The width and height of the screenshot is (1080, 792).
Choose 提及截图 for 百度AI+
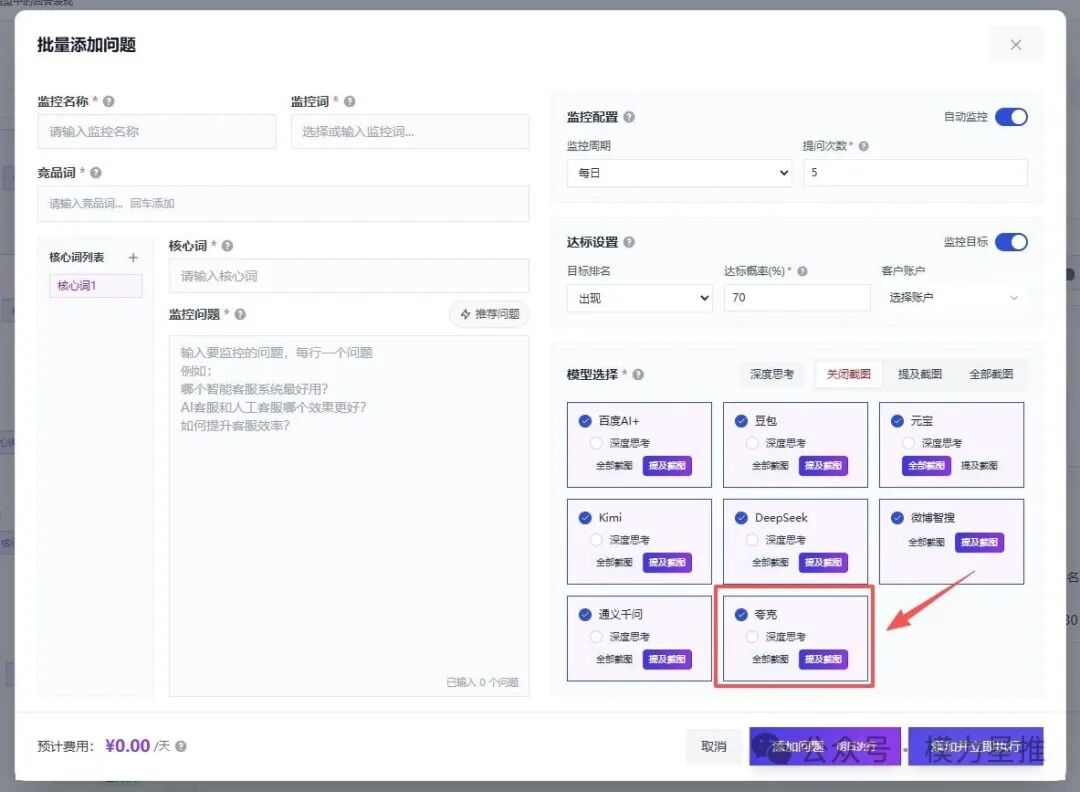[667, 466]
